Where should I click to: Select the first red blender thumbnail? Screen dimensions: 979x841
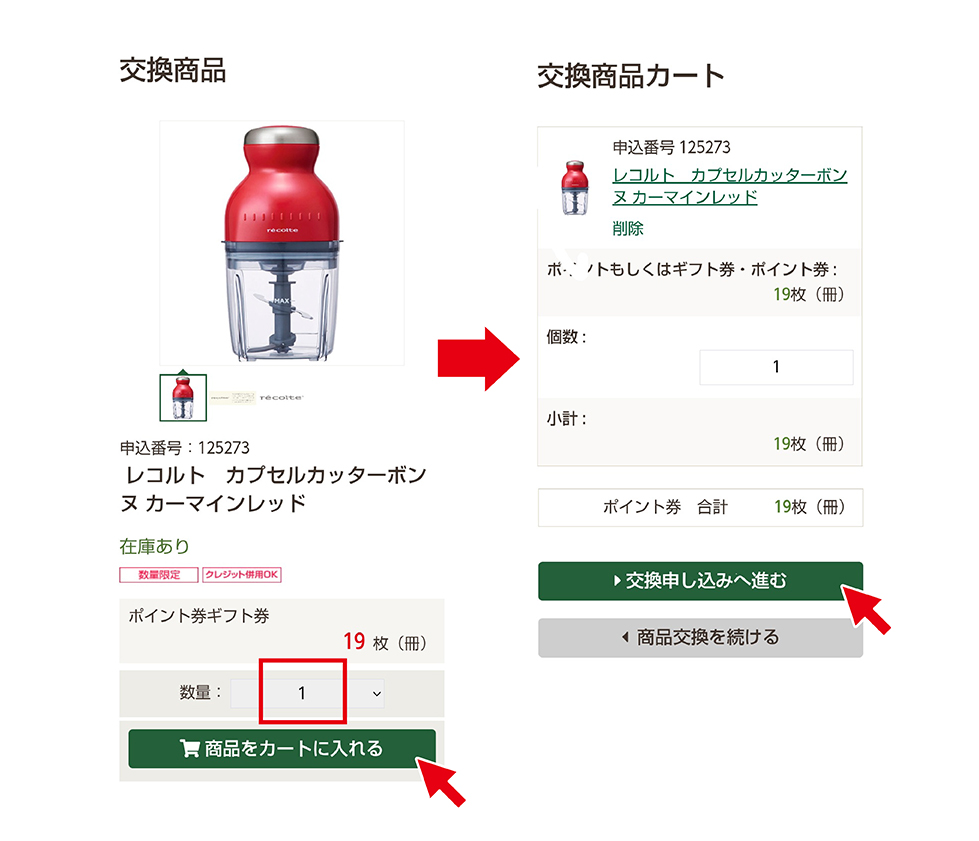click(183, 398)
